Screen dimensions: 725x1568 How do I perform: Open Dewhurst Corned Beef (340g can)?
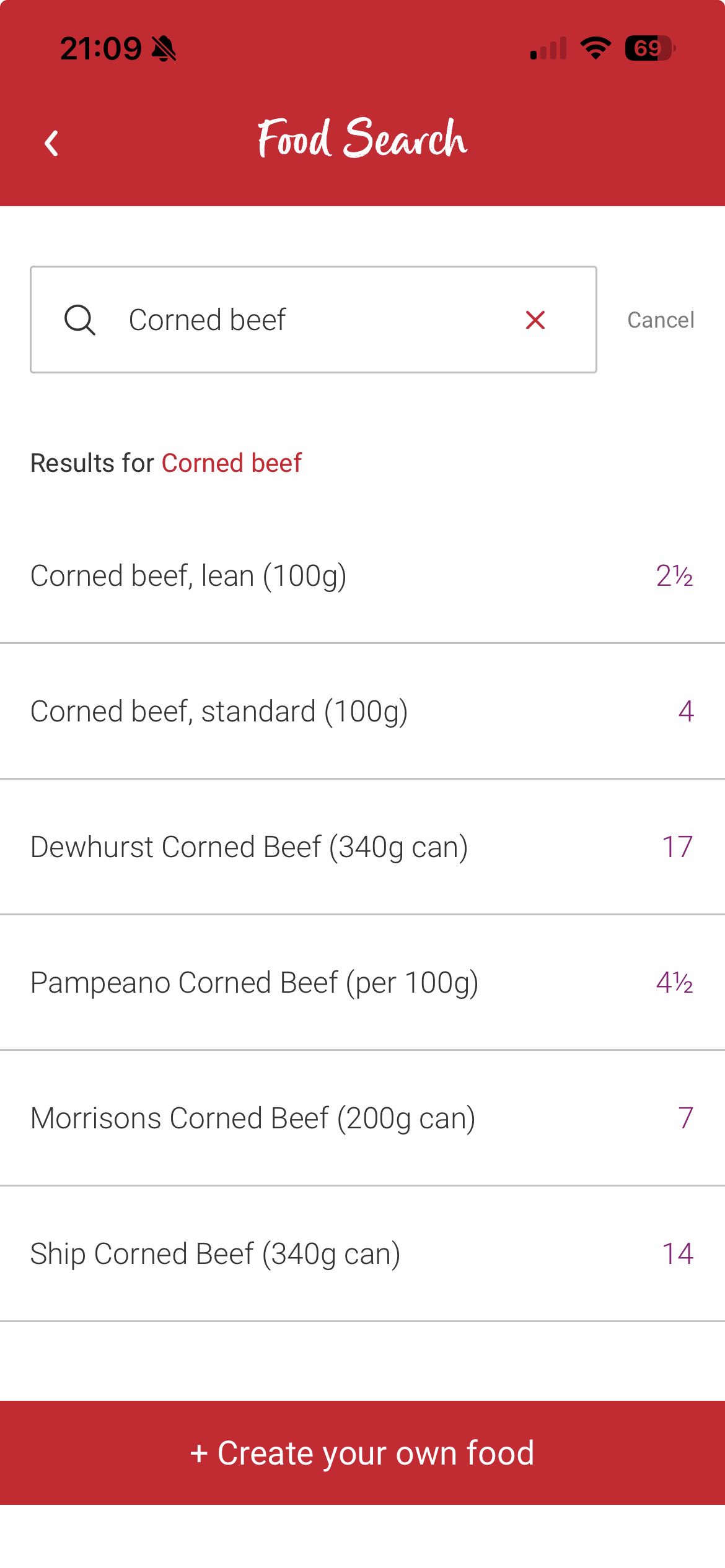(362, 847)
